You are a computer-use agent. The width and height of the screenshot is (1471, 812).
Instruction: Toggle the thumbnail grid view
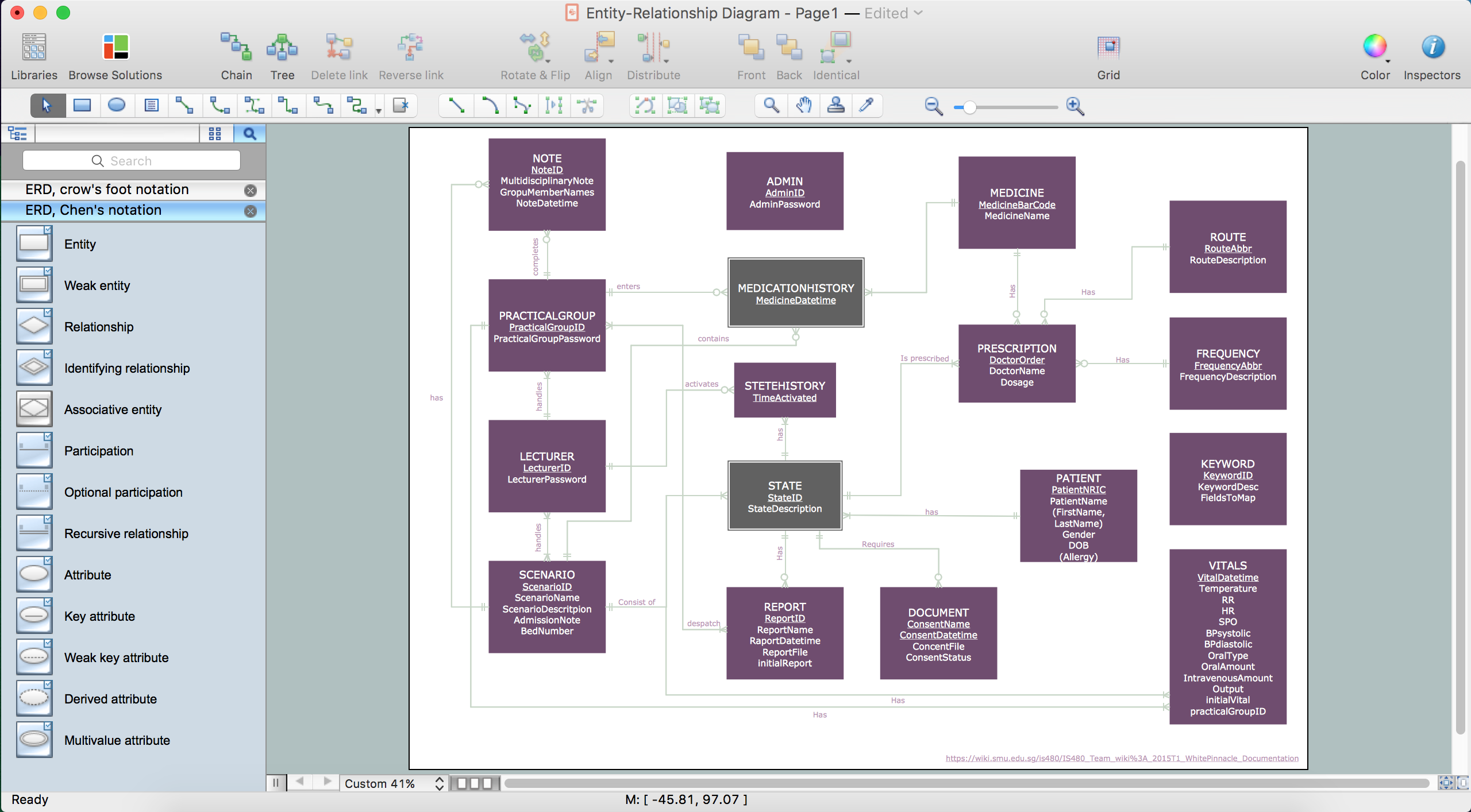215,134
